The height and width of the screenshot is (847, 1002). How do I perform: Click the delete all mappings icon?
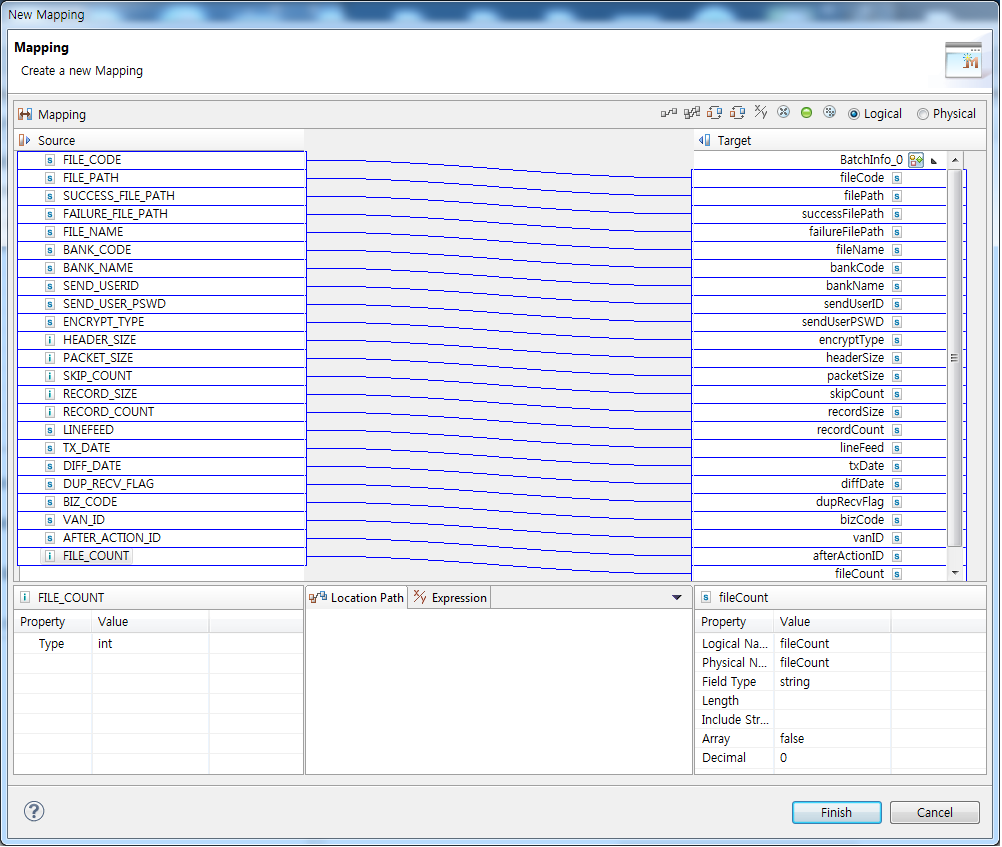coord(783,112)
